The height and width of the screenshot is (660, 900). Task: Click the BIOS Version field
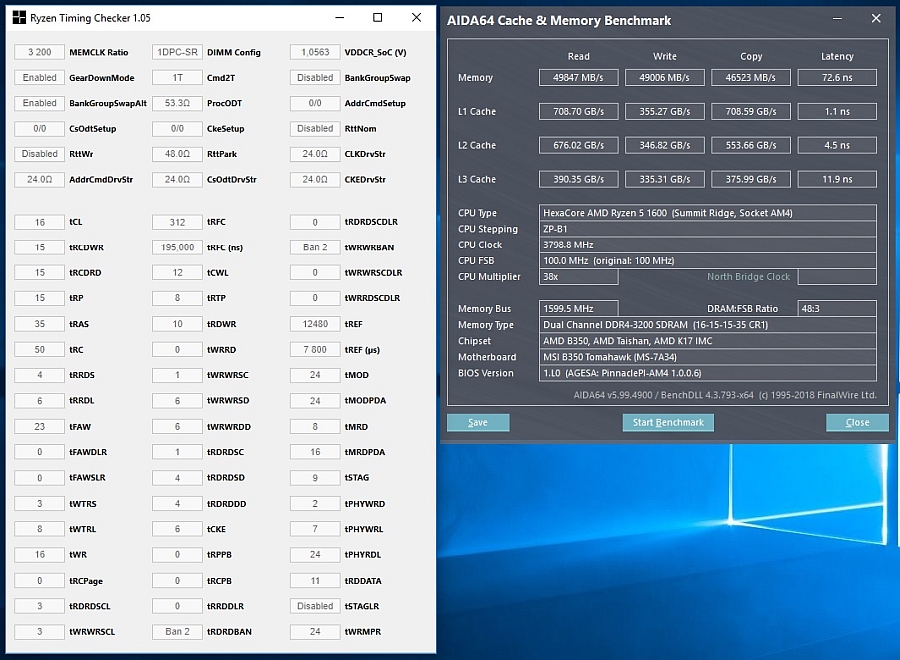tap(708, 373)
